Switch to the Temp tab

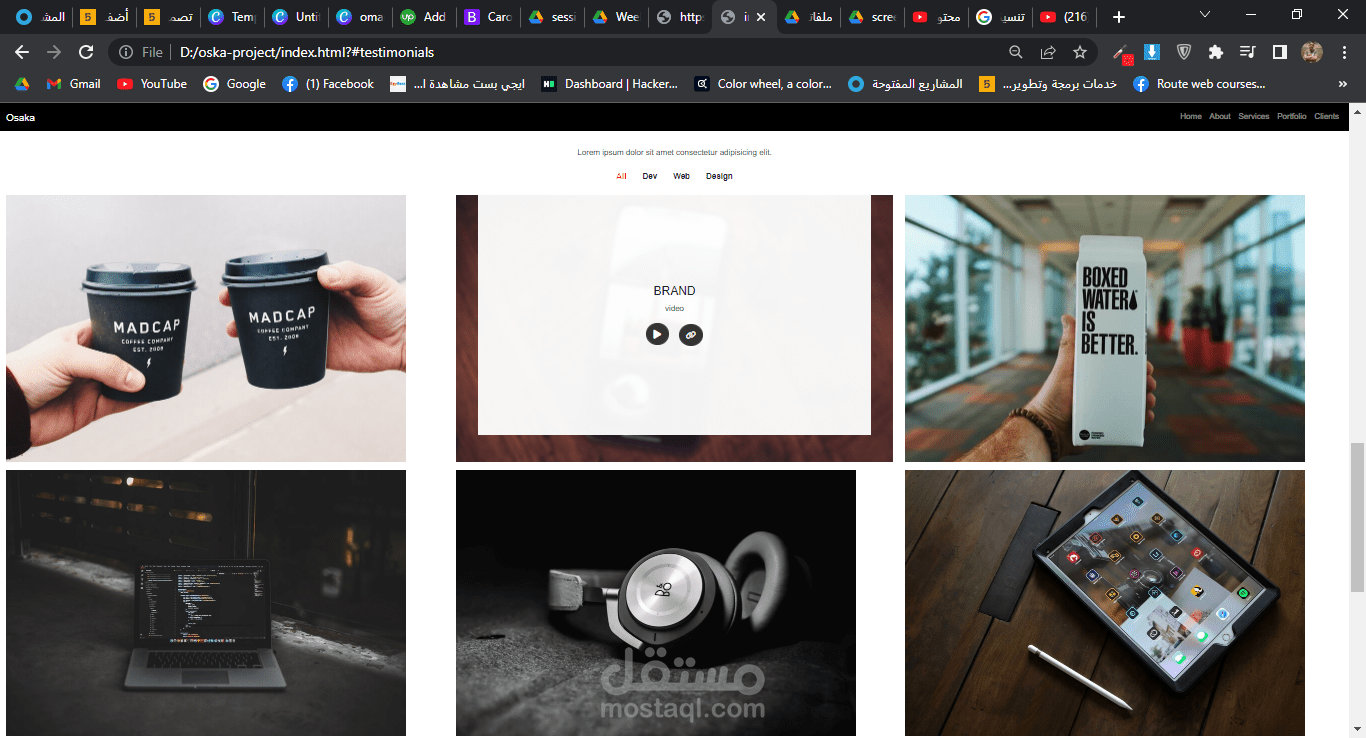[232, 17]
